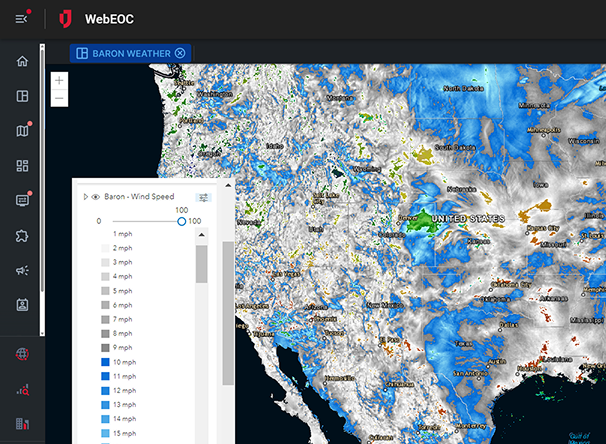
Task: Zoom out on the map
Action: point(60,98)
